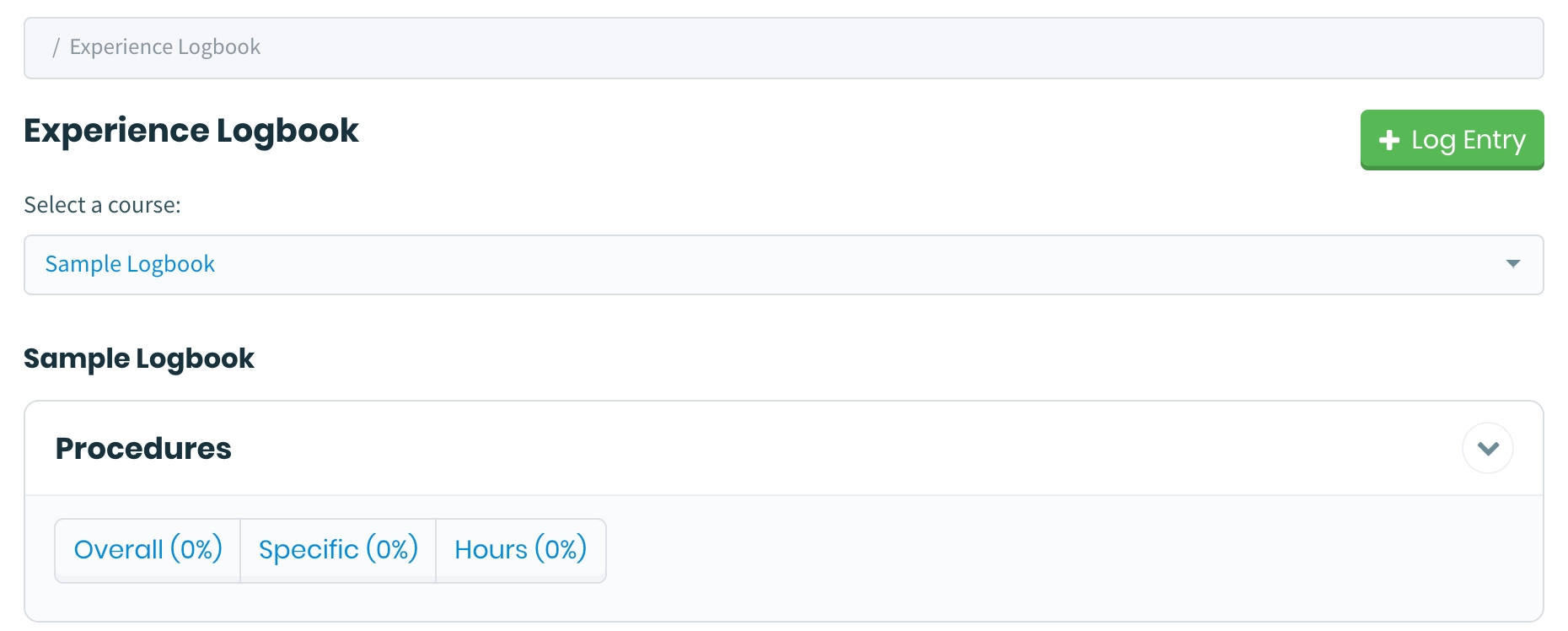Switch to the Overall (0%) tab

(148, 550)
